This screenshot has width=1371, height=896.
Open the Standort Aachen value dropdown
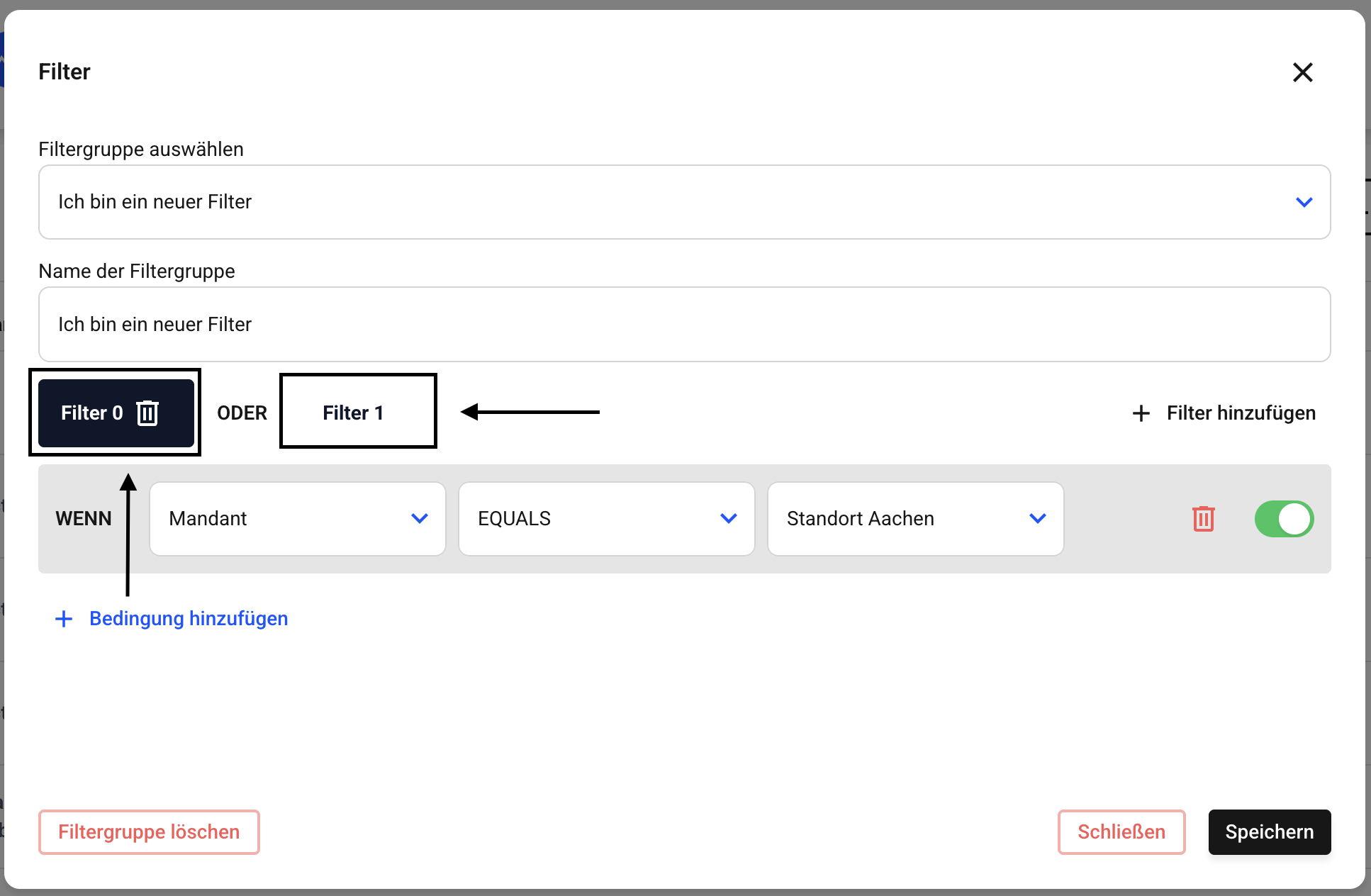914,519
